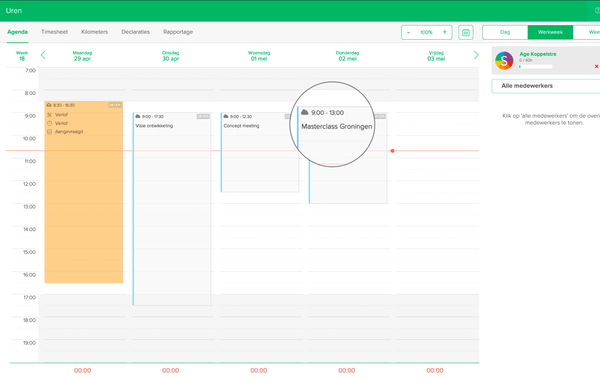Click the 13:00 time label
600x378 pixels.
point(29,207)
